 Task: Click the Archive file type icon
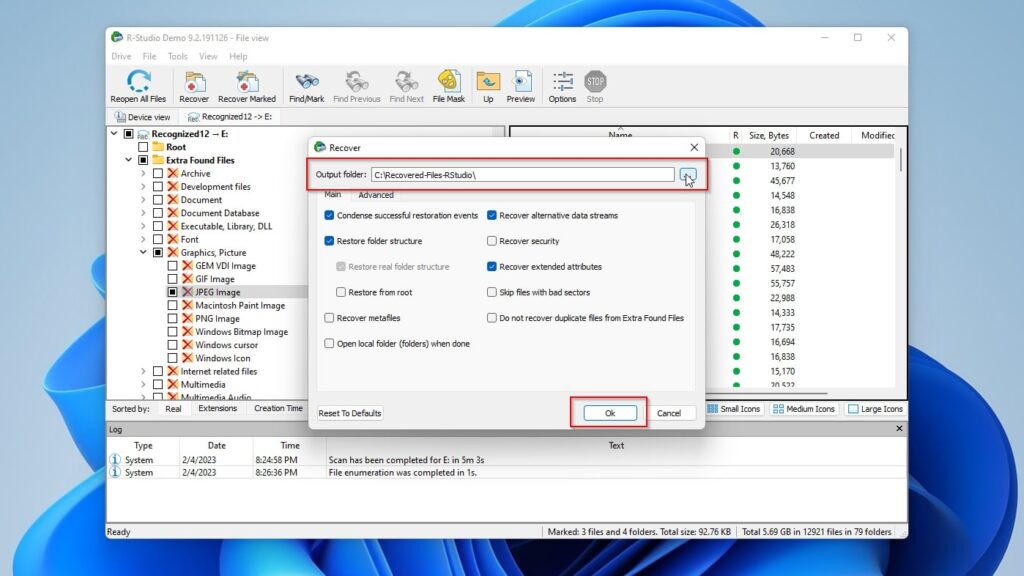(173, 173)
